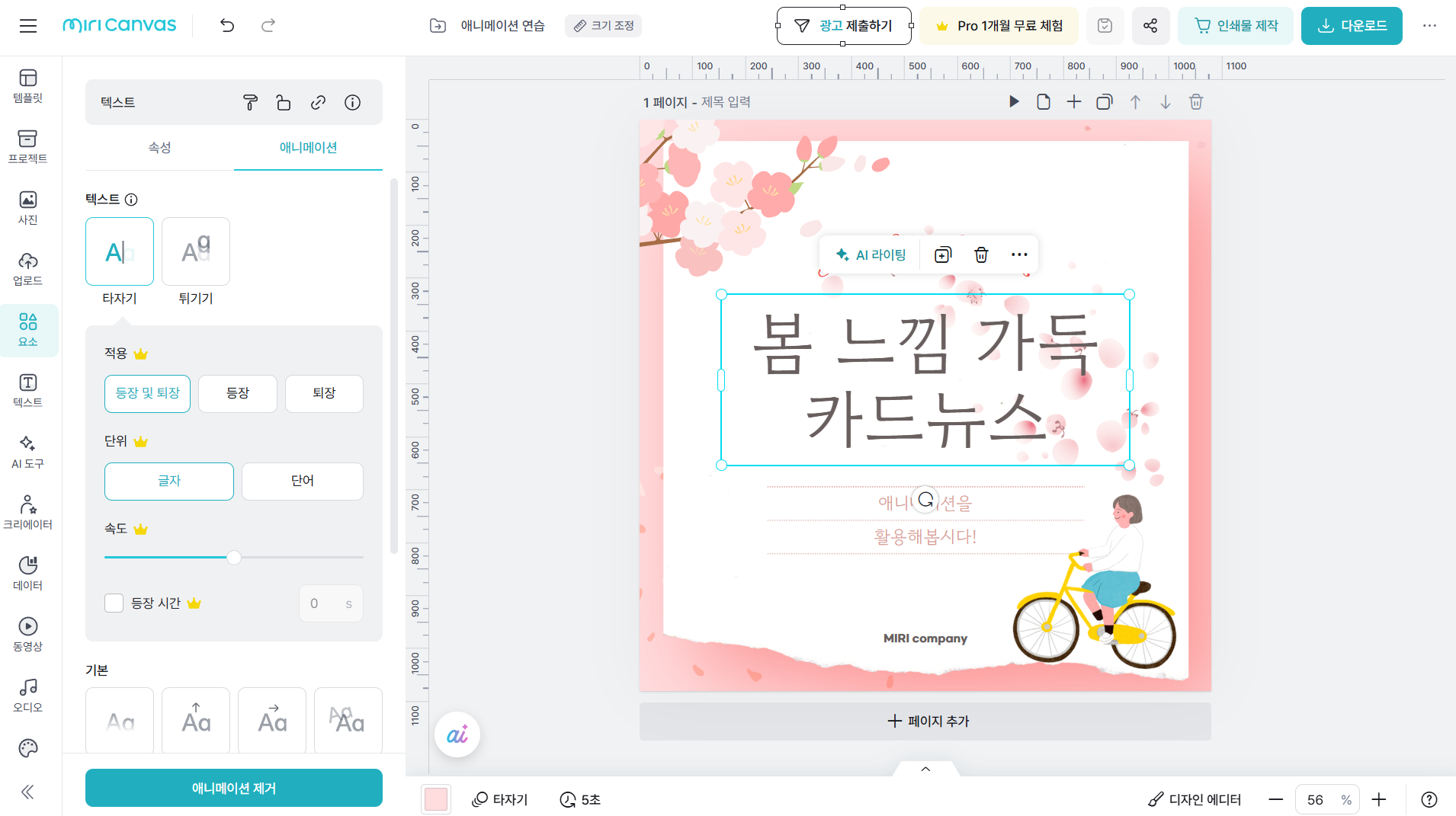The image size is (1456, 816).
Task: Switch to the 애니메이션 tab
Action: click(x=309, y=148)
